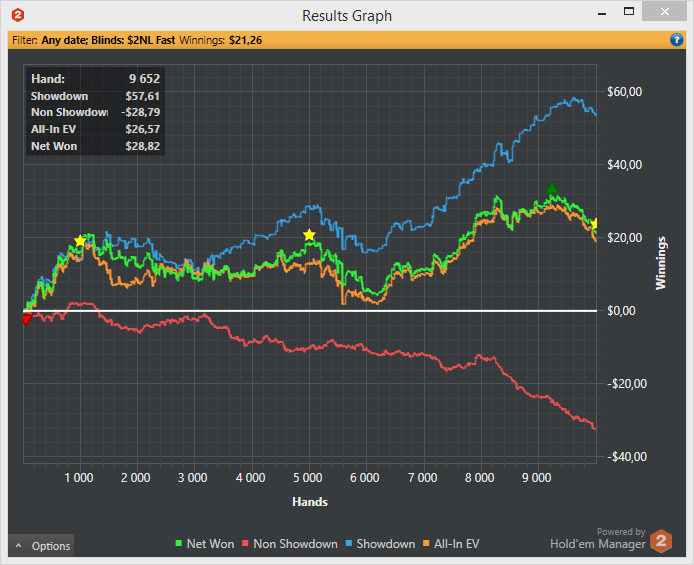Hide the Showdown line via legend
694x565 pixels.
pyautogui.click(x=385, y=544)
